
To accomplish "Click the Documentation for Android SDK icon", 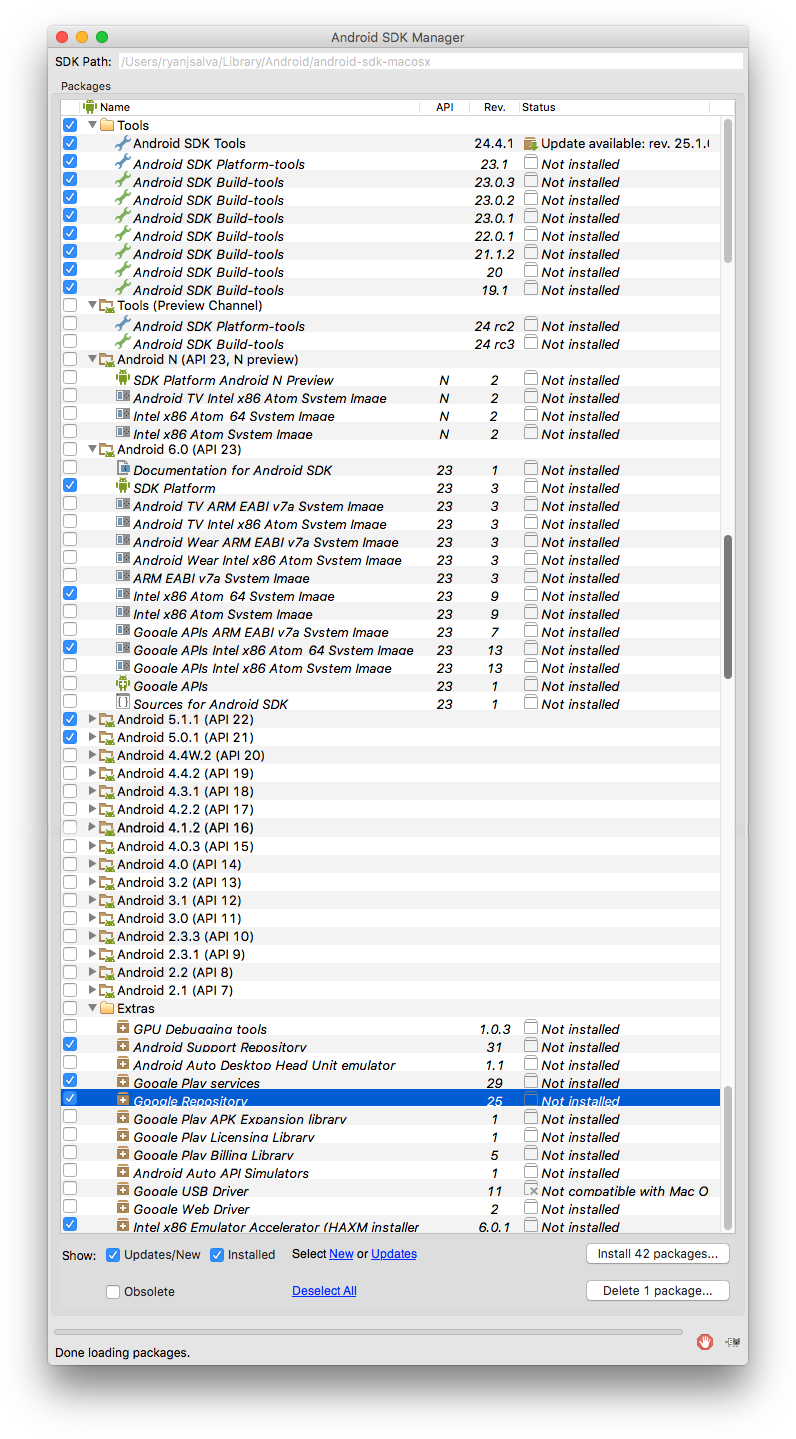I will coord(123,470).
